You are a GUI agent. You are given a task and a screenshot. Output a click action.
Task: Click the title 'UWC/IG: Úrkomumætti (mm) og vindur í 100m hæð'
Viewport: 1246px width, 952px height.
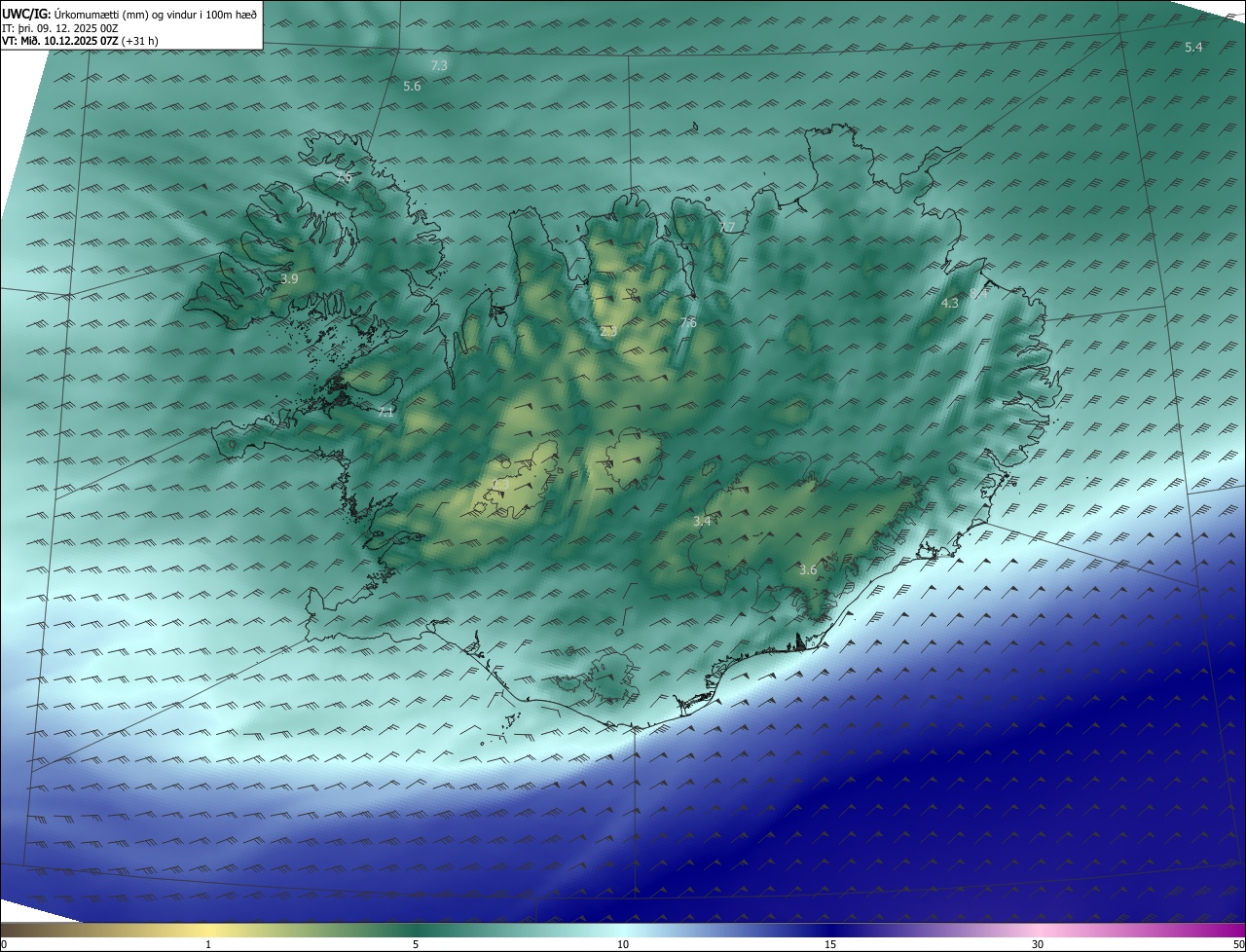[x=129, y=14]
